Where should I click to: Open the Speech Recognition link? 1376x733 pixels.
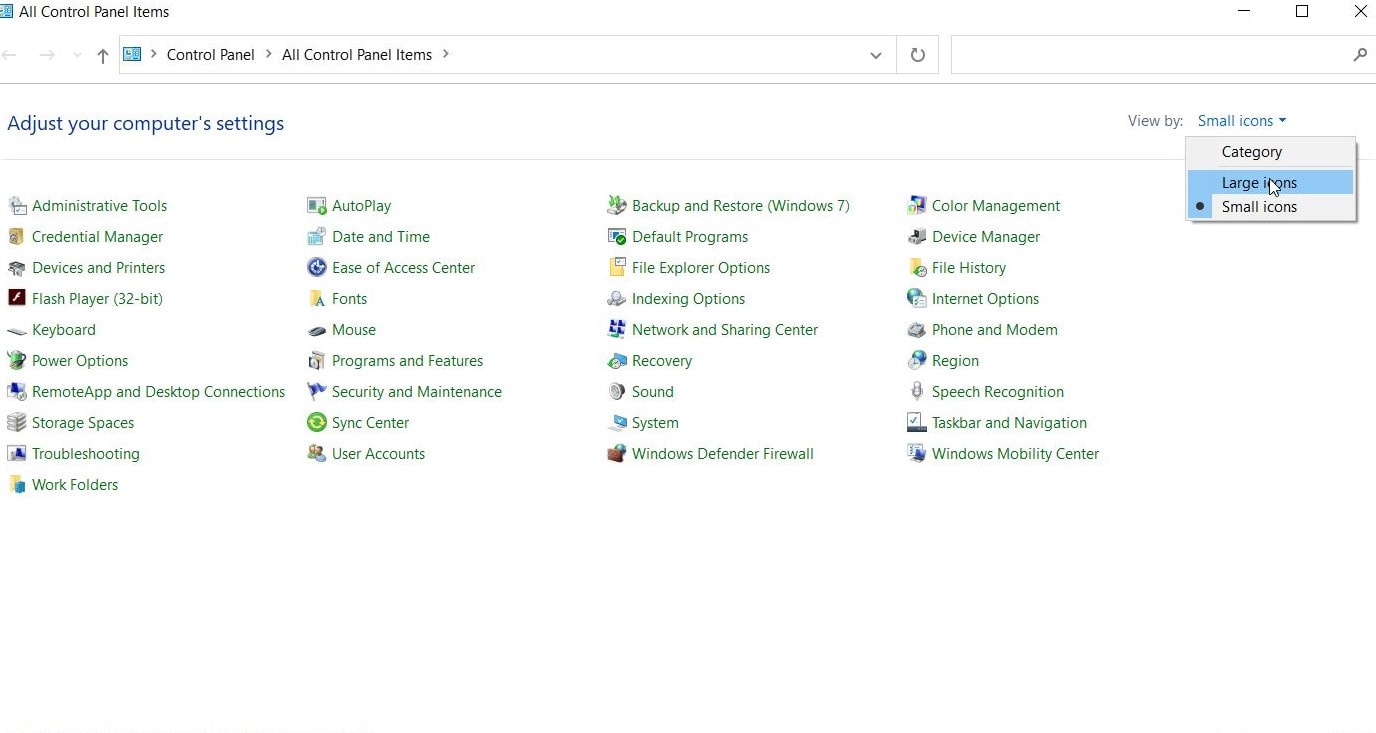click(x=997, y=392)
